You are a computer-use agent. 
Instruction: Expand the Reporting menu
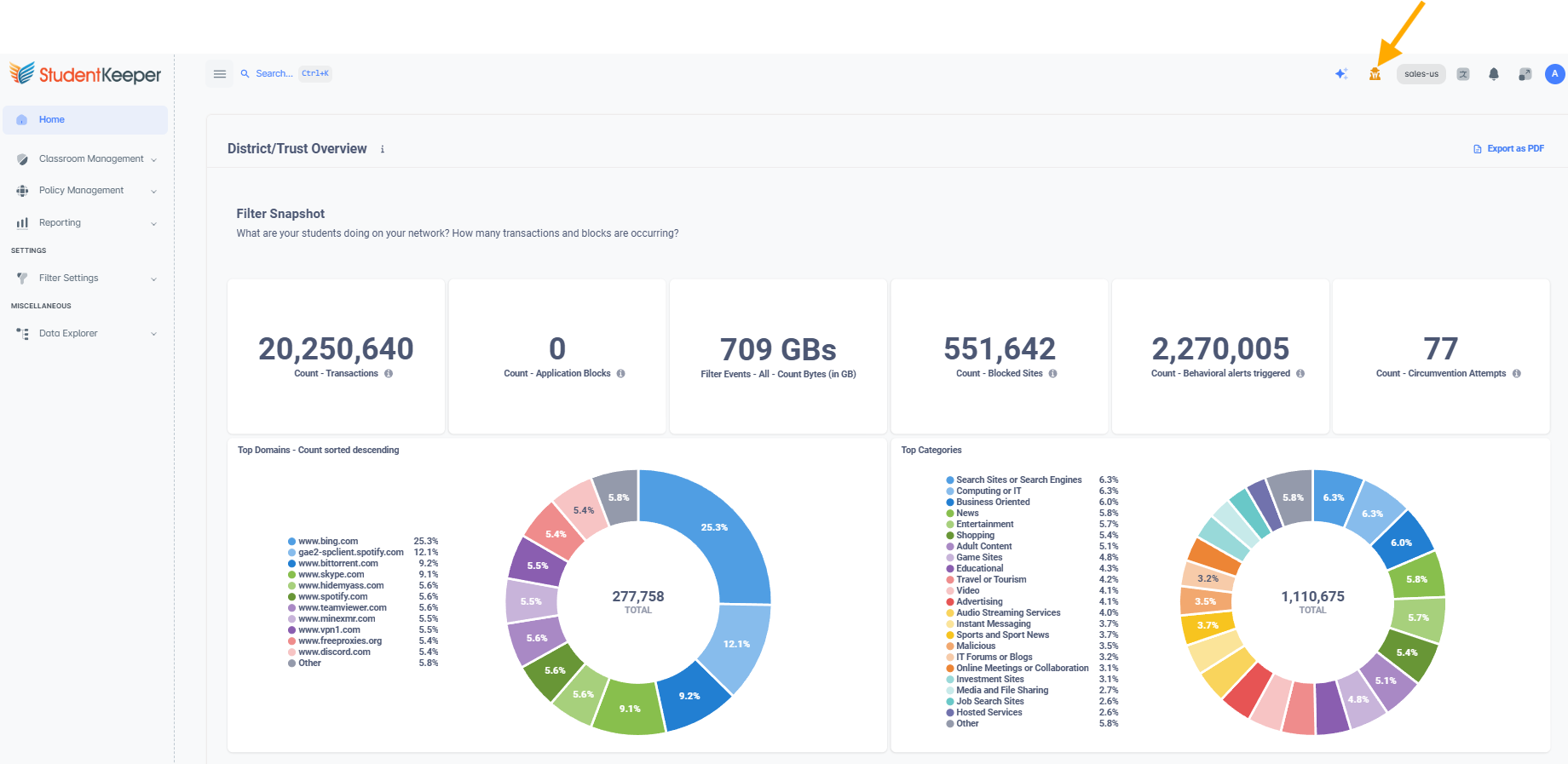85,223
